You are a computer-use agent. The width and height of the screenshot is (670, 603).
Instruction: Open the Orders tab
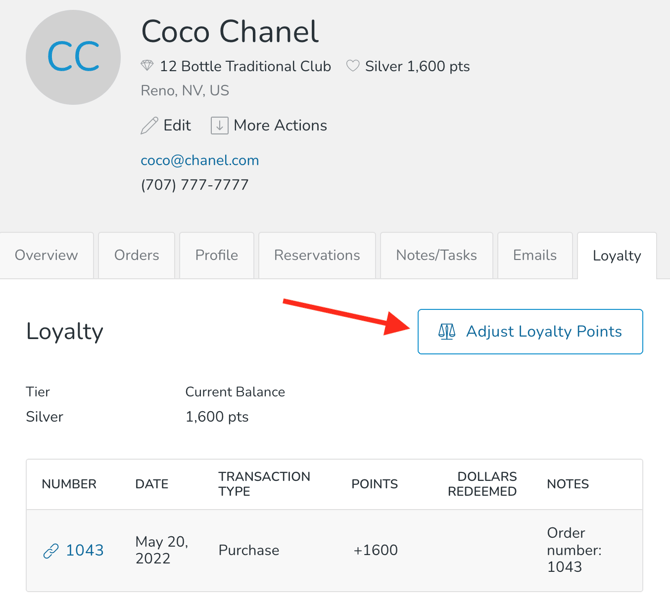click(136, 256)
